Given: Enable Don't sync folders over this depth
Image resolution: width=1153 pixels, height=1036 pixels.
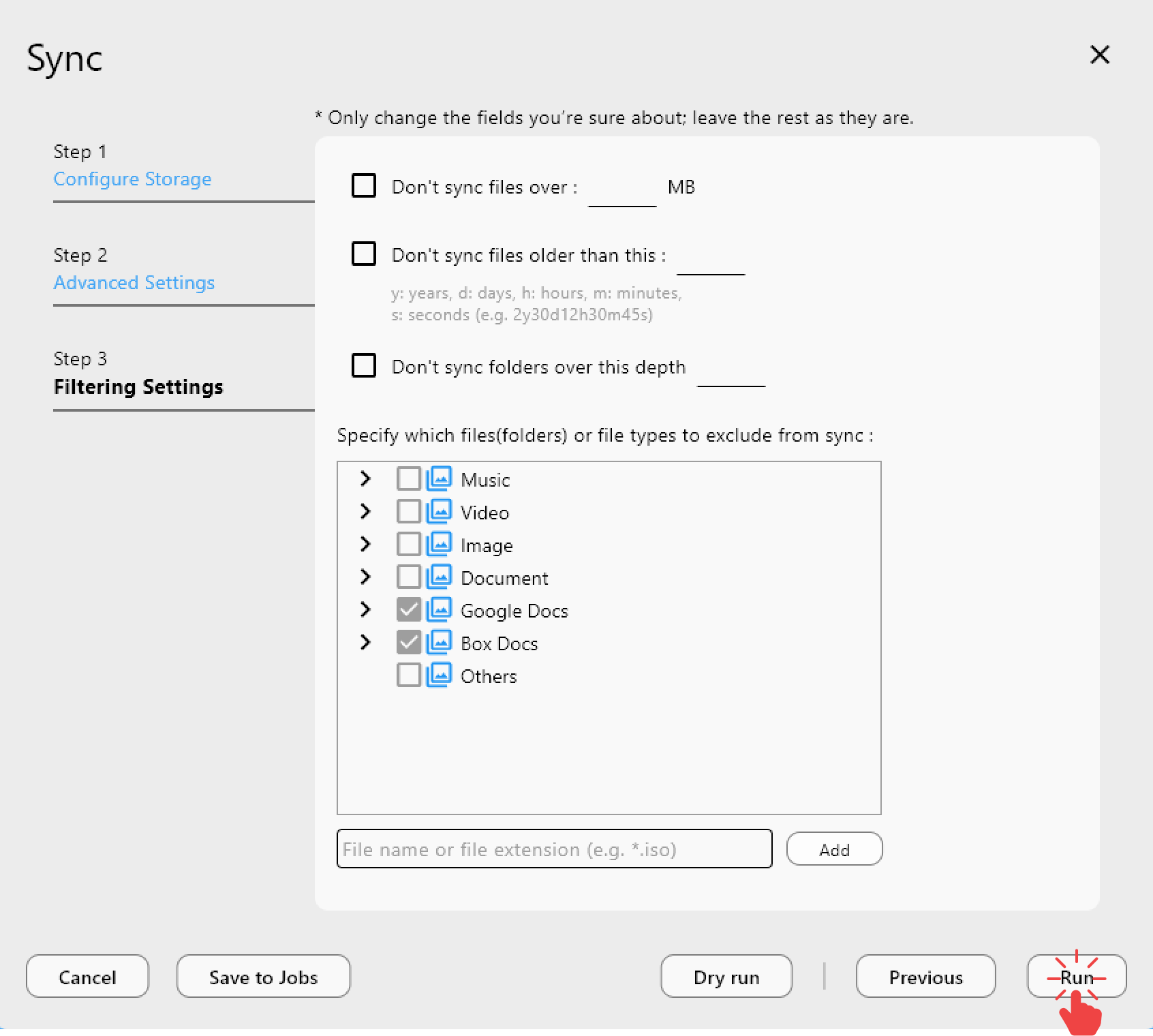Looking at the screenshot, I should (364, 365).
